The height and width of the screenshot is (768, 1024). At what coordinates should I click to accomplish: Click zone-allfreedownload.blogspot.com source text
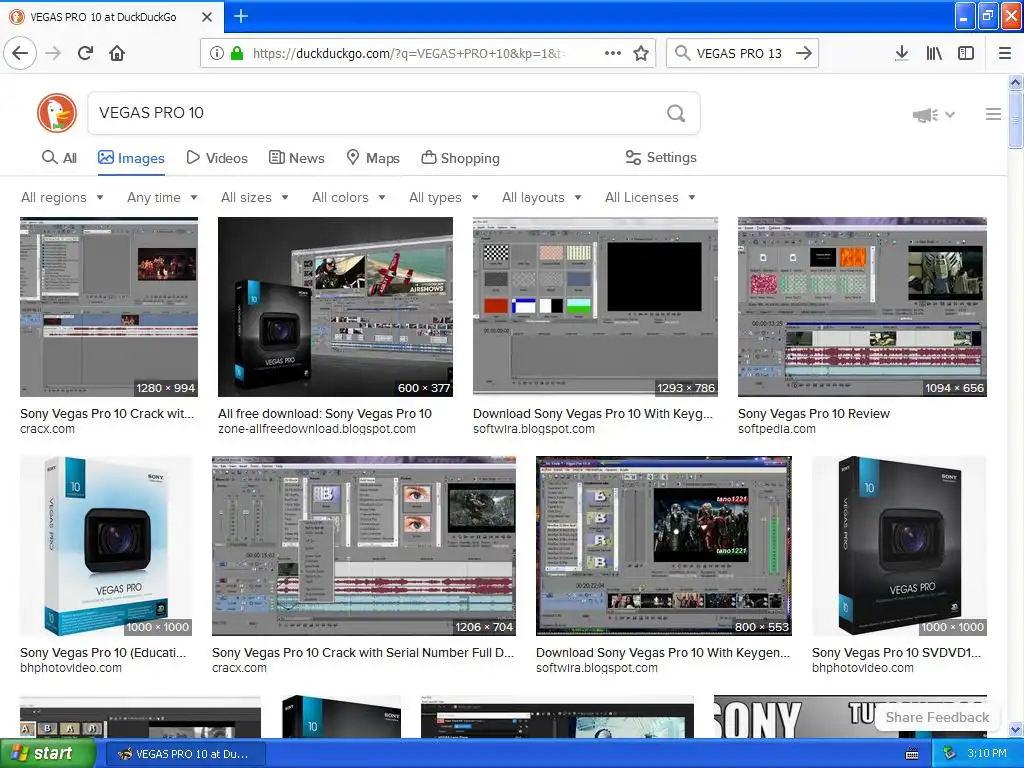pyautogui.click(x=317, y=429)
